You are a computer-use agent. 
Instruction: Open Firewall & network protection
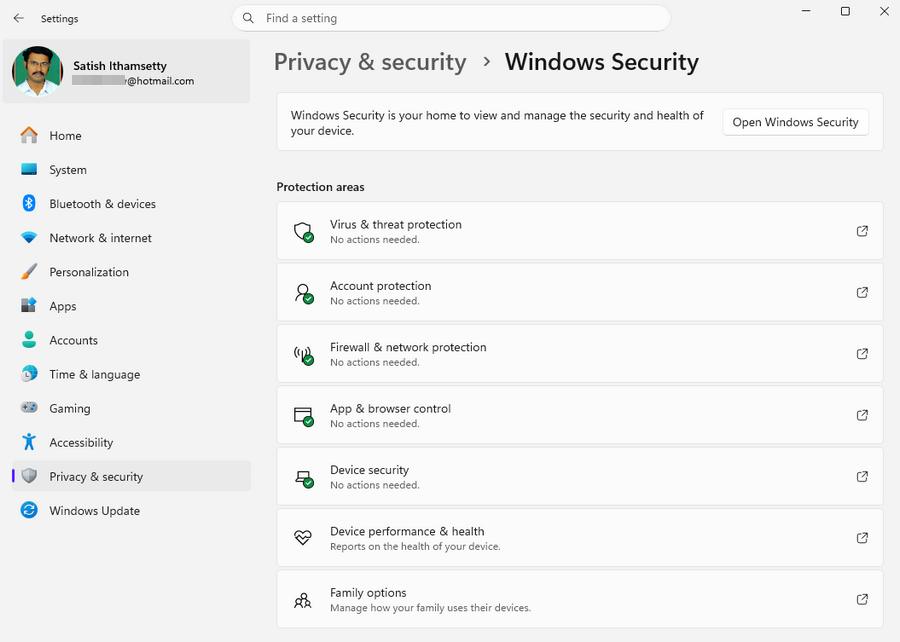580,353
